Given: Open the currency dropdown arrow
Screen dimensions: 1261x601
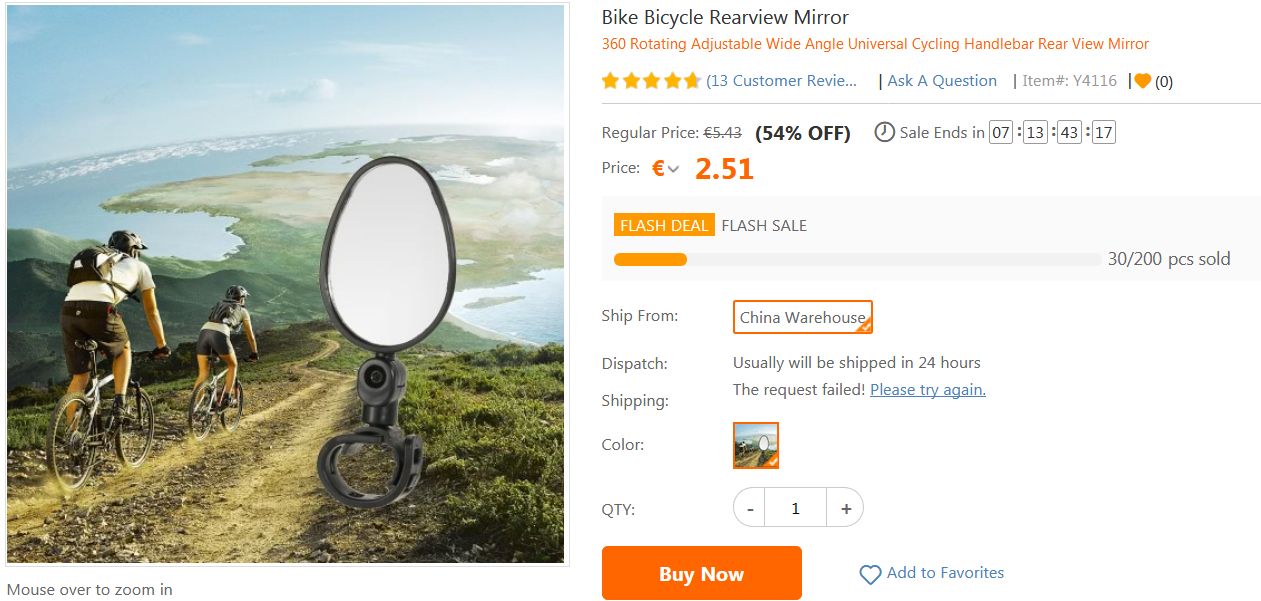Looking at the screenshot, I should pyautogui.click(x=674, y=170).
